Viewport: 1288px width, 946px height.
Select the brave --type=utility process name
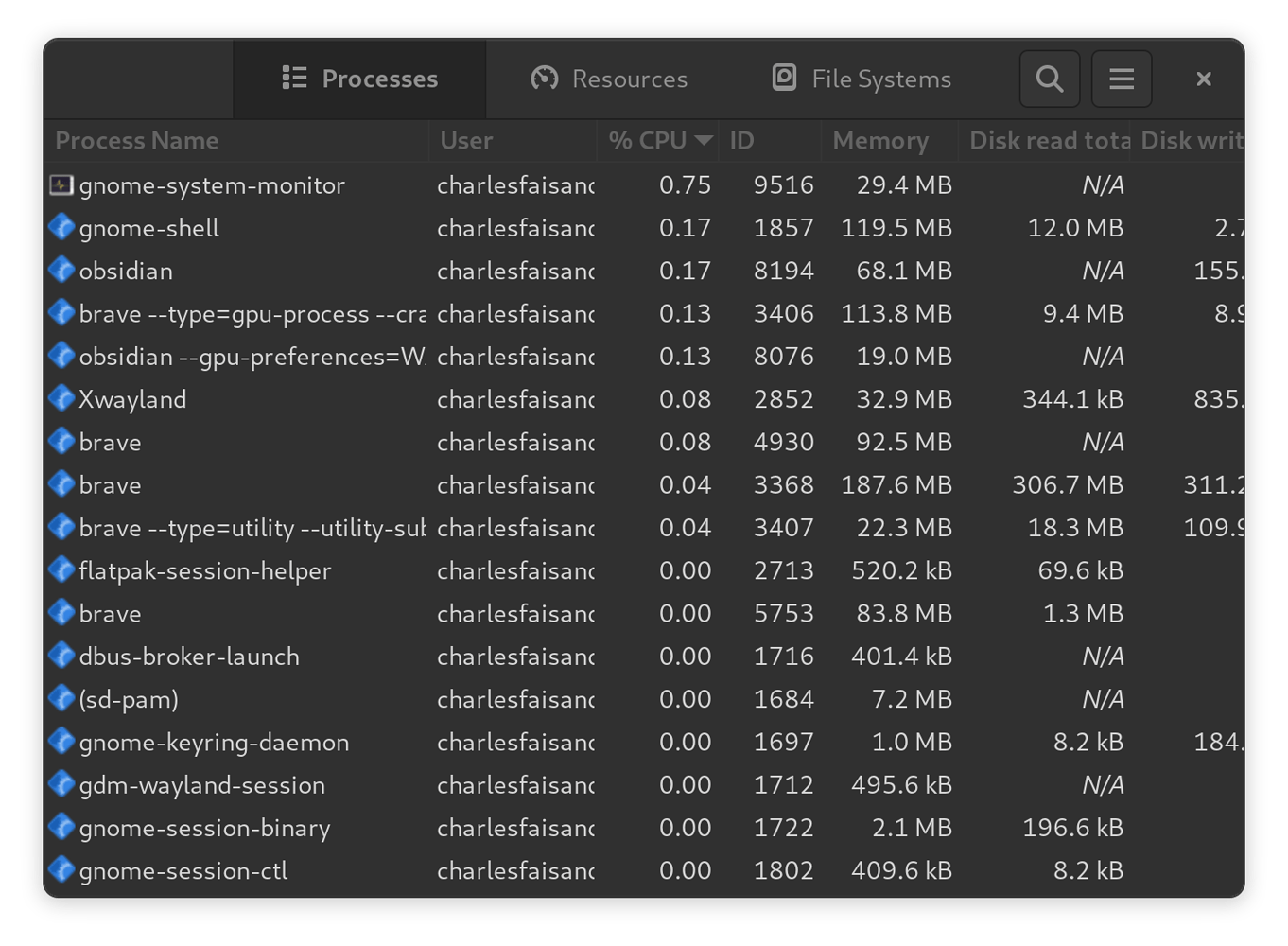[252, 528]
